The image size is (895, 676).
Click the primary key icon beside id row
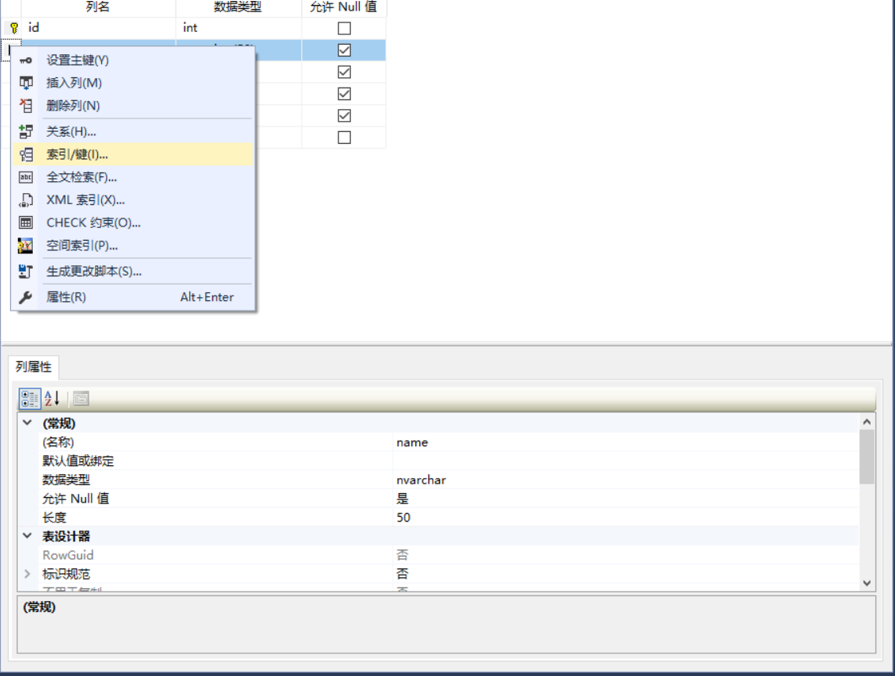pos(14,27)
